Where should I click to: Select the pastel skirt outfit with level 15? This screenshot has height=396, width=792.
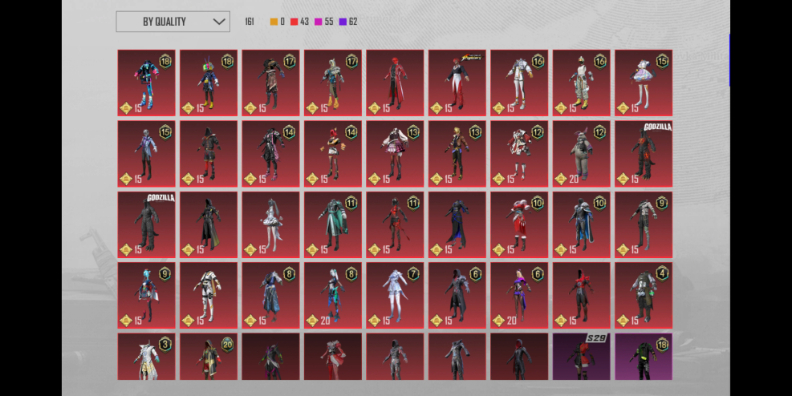coord(644,83)
